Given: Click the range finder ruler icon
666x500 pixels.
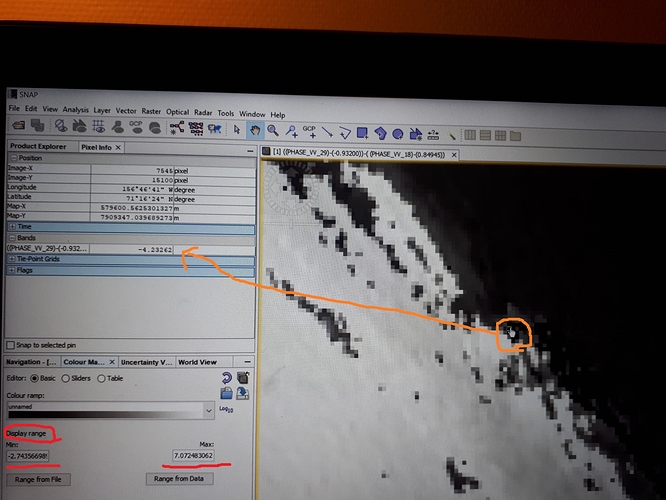Looking at the screenshot, I should pos(433,135).
